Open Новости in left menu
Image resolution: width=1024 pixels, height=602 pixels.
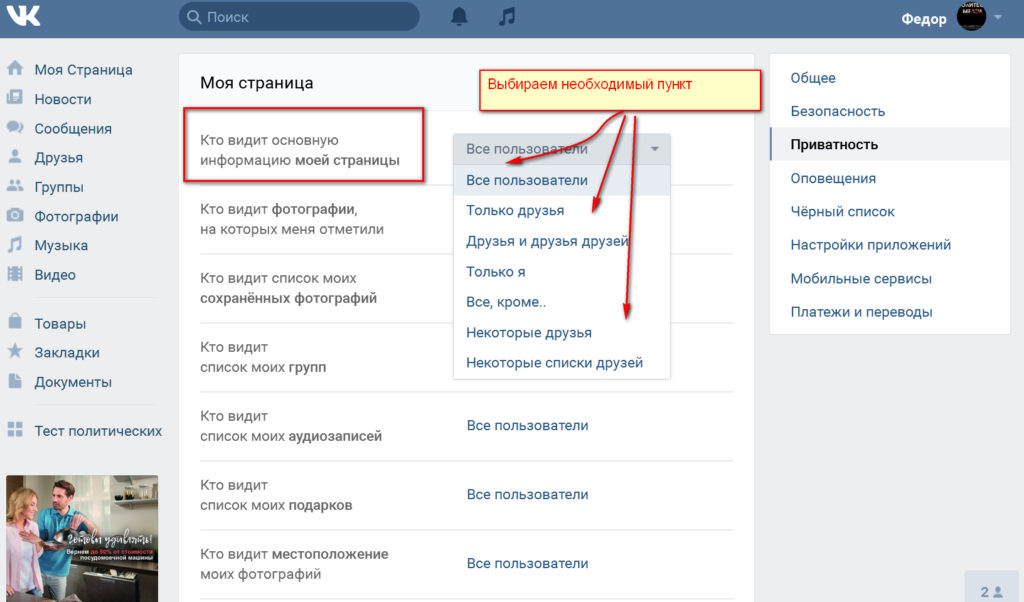(63, 99)
